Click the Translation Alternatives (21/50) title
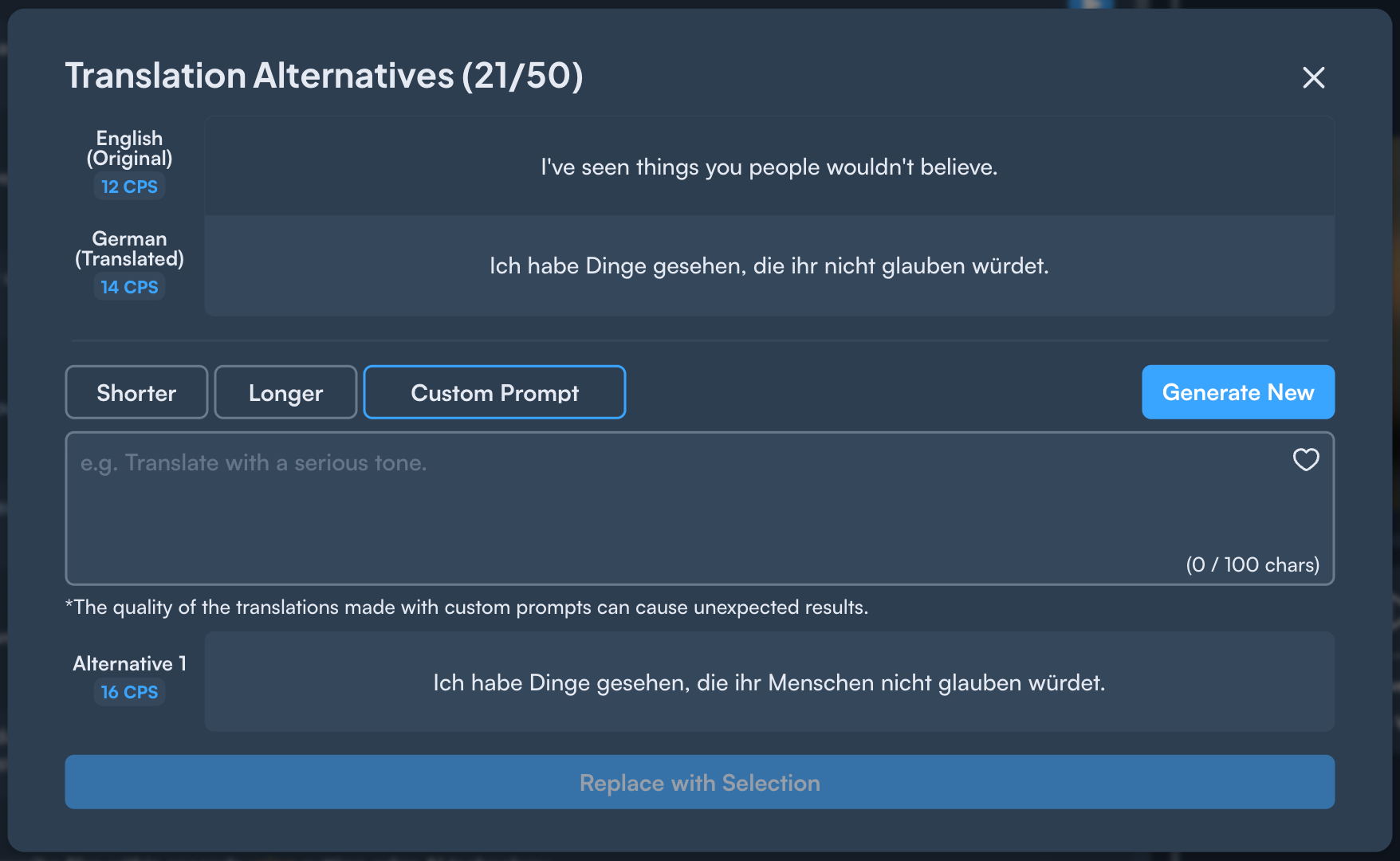Image resolution: width=1400 pixels, height=861 pixels. 324,76
